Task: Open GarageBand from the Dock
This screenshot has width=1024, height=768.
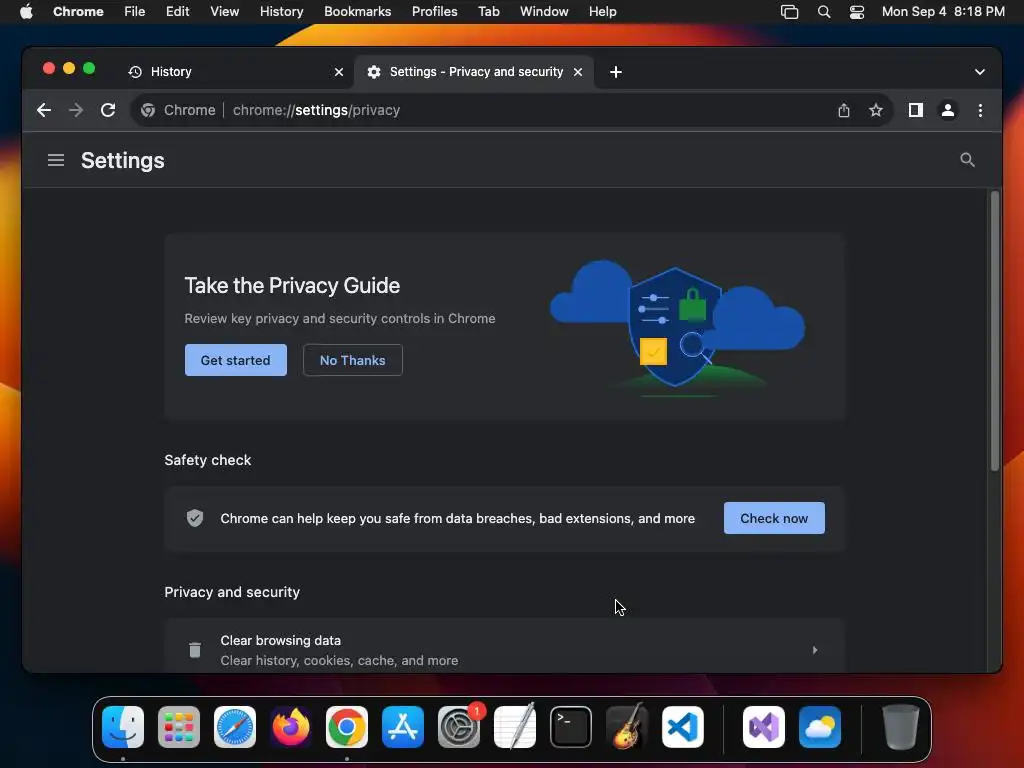Action: (x=627, y=727)
